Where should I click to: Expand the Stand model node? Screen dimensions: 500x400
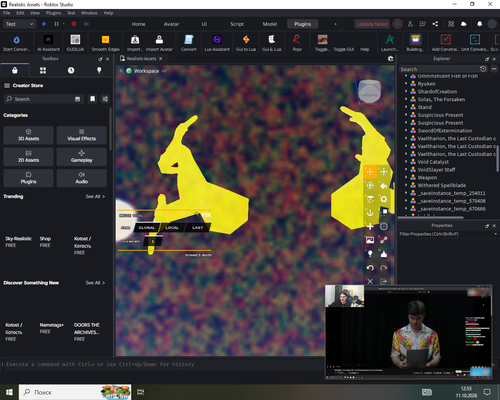coord(406,107)
